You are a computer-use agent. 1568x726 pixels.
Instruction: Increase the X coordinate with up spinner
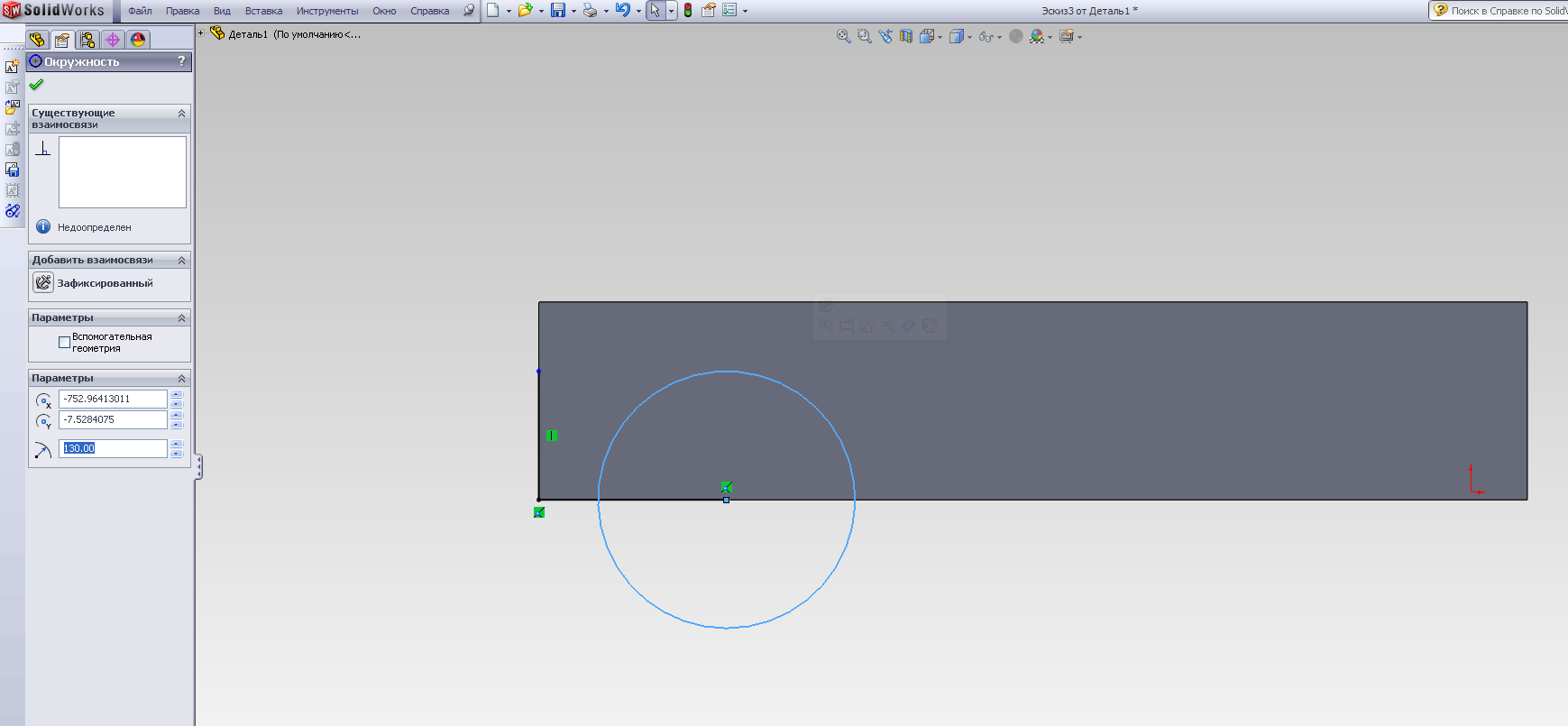(x=177, y=394)
